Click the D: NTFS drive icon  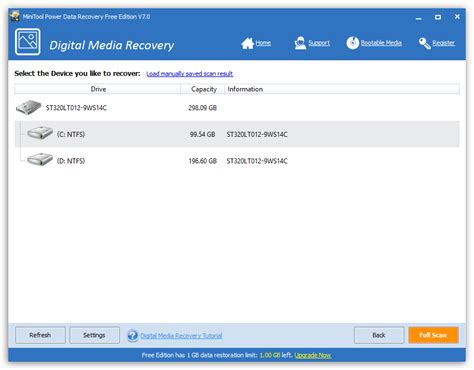pyautogui.click(x=40, y=159)
